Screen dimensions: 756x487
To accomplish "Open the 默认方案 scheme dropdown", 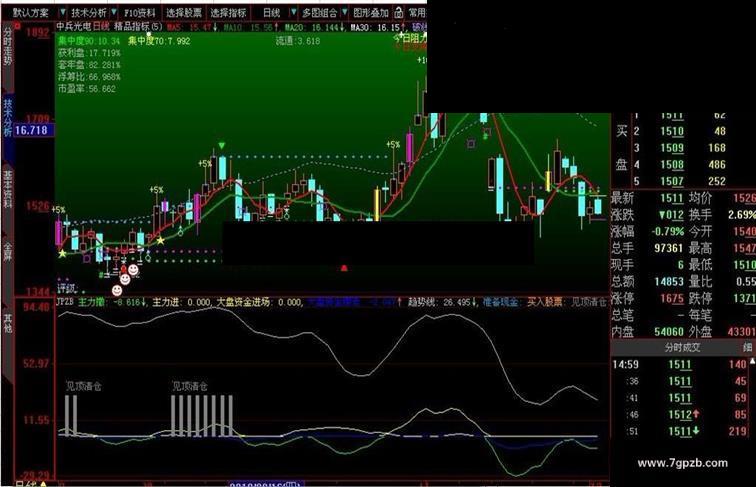I will coord(30,13).
